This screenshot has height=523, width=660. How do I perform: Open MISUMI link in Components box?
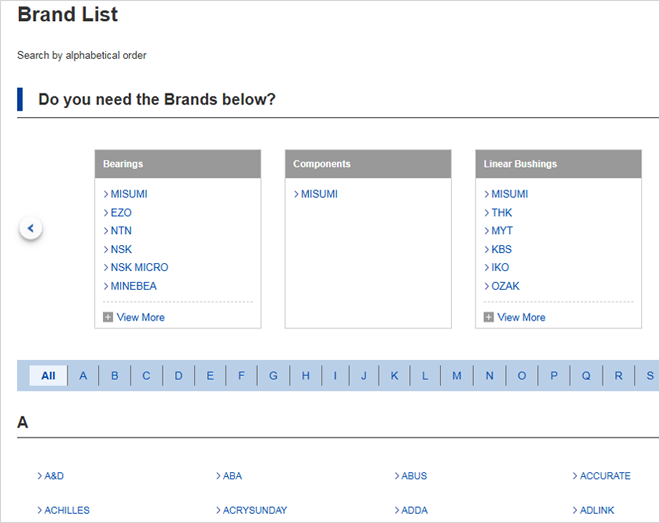[x=319, y=194]
